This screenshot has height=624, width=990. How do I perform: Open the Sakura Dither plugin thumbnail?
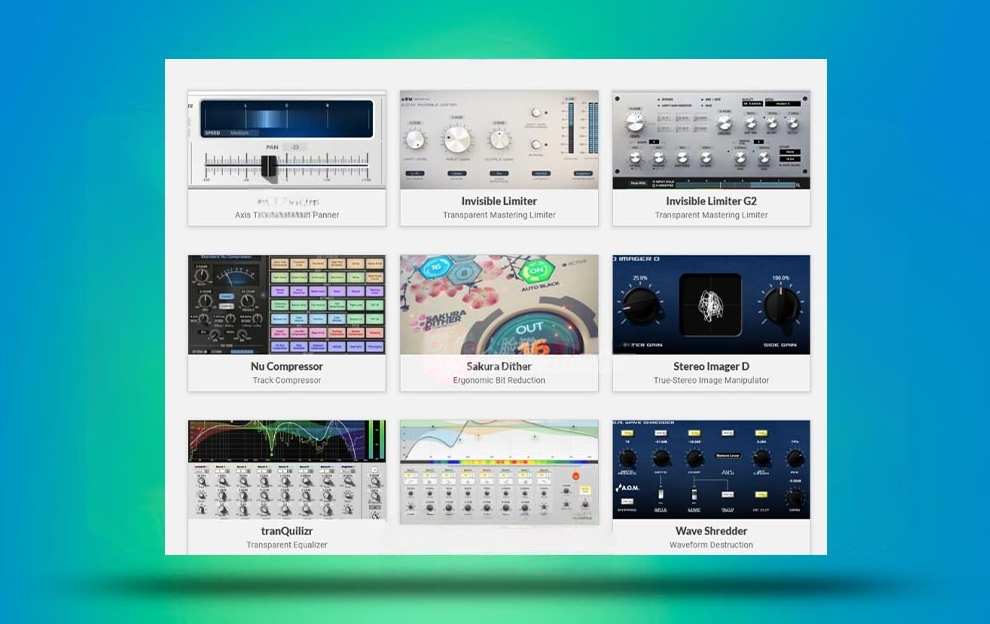click(x=499, y=304)
